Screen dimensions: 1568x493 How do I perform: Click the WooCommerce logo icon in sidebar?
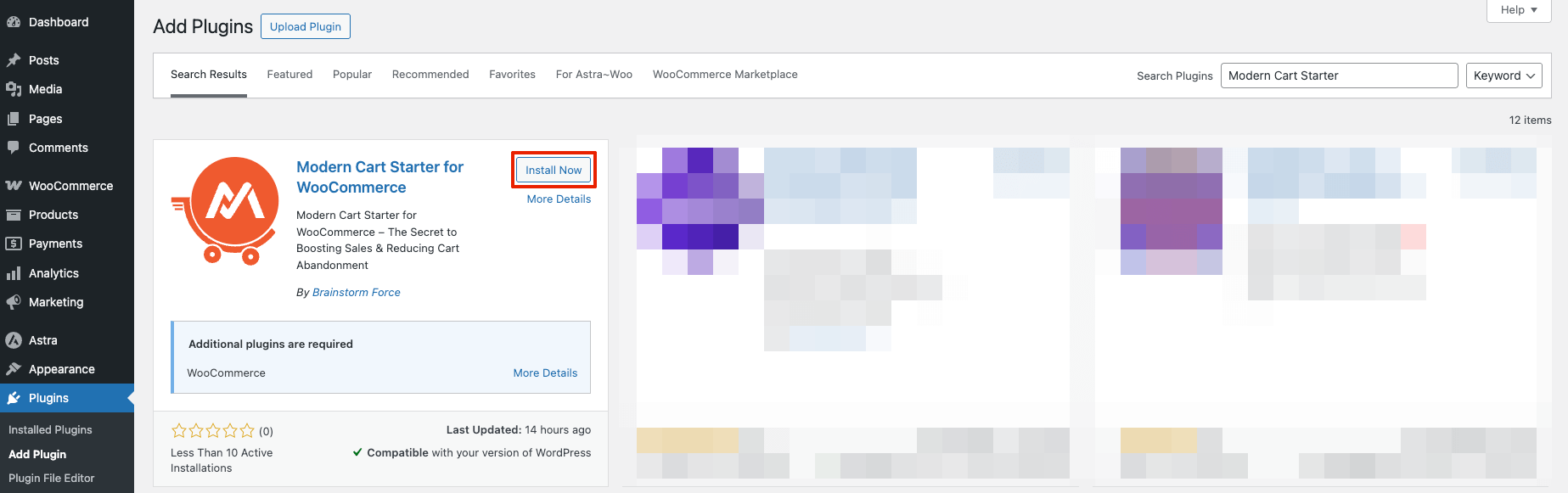pos(14,186)
